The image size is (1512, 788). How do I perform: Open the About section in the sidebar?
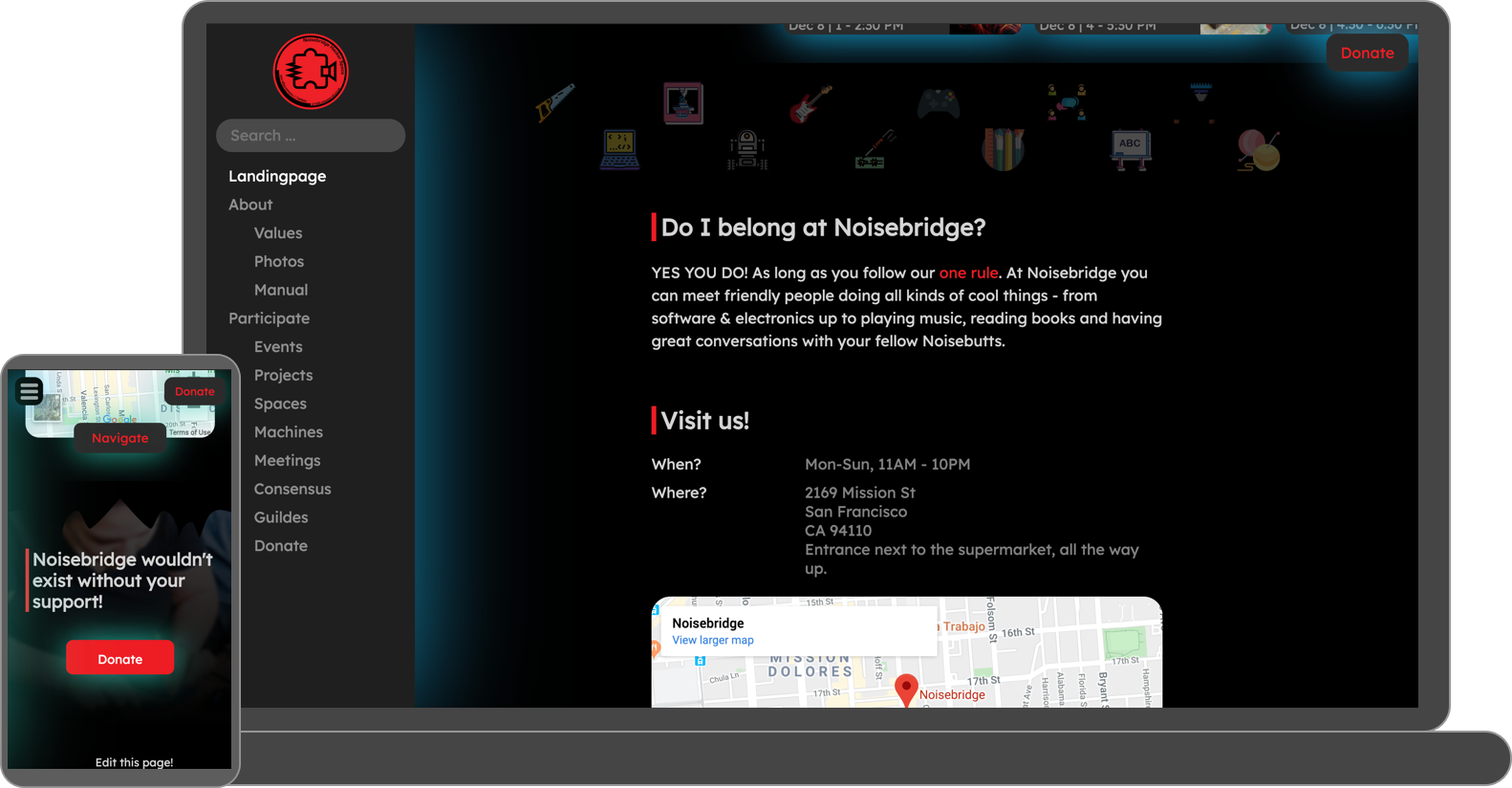[250, 205]
